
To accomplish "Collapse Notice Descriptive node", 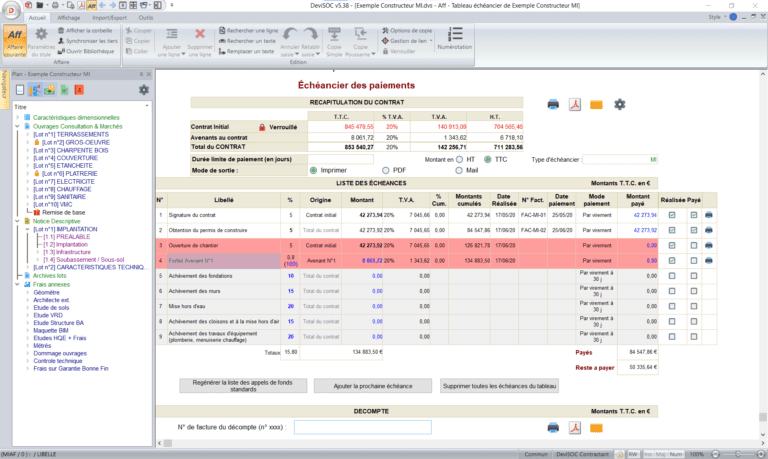I will point(18,221).
